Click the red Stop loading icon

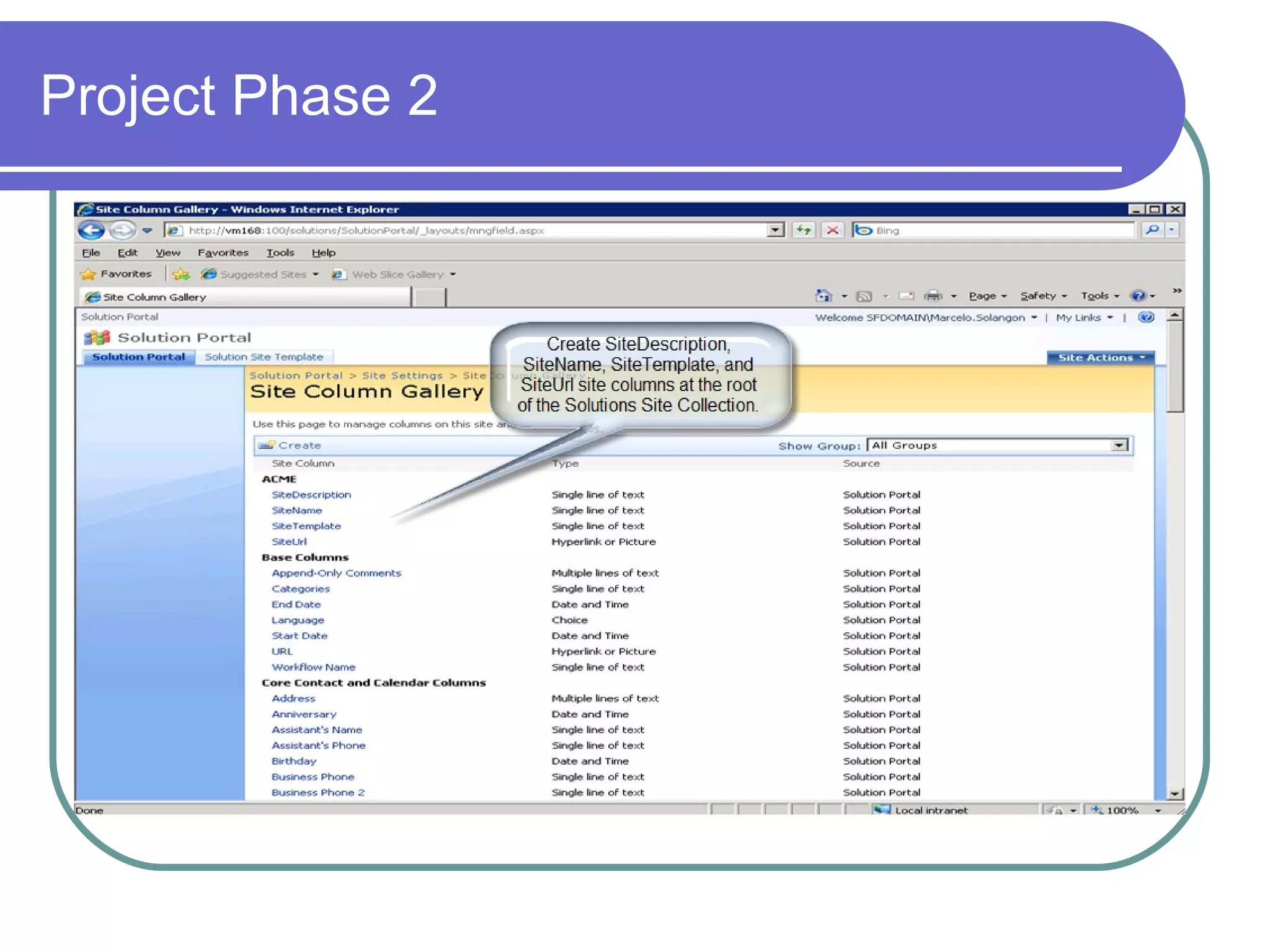tap(833, 230)
